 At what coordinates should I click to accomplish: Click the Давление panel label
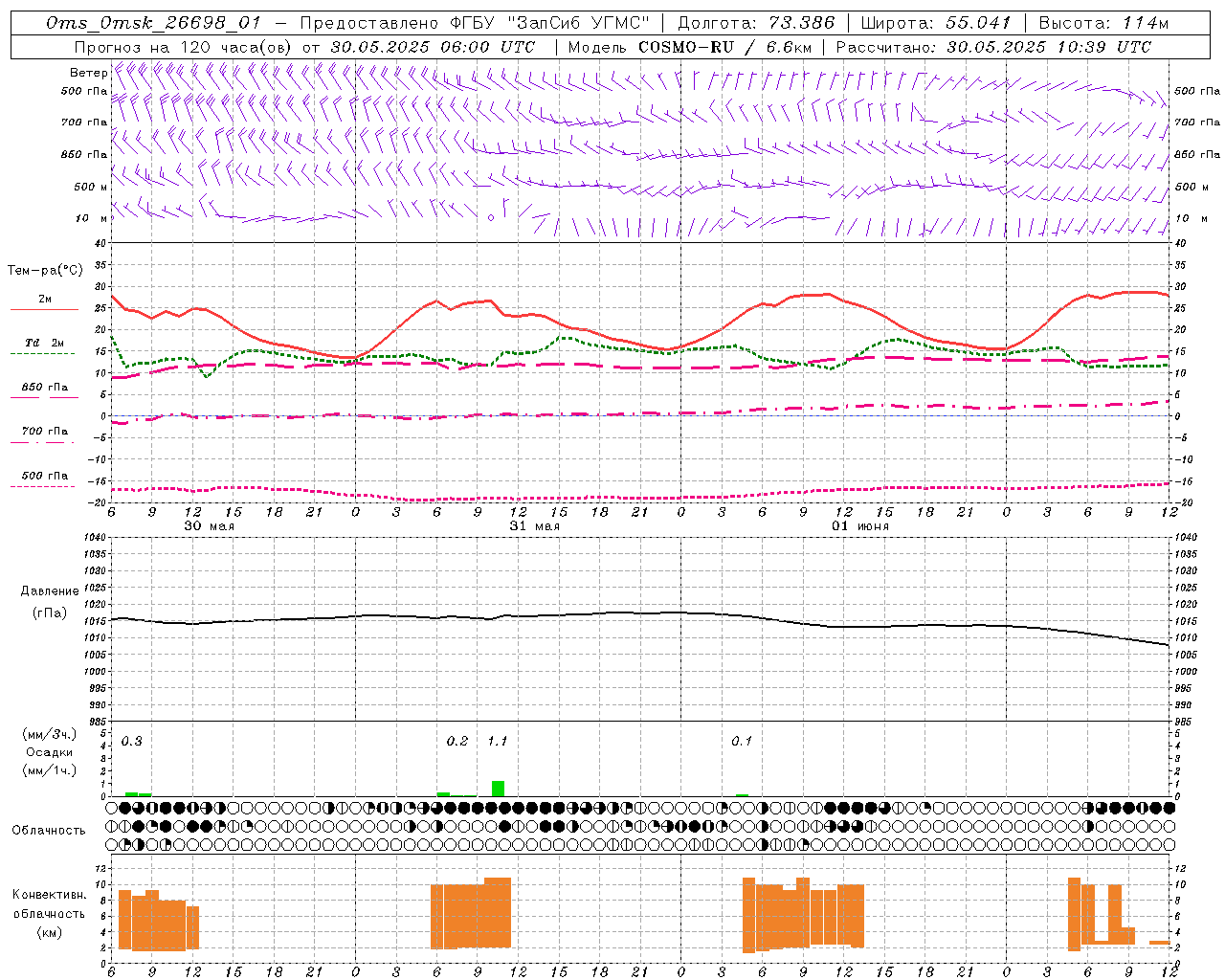click(50, 591)
